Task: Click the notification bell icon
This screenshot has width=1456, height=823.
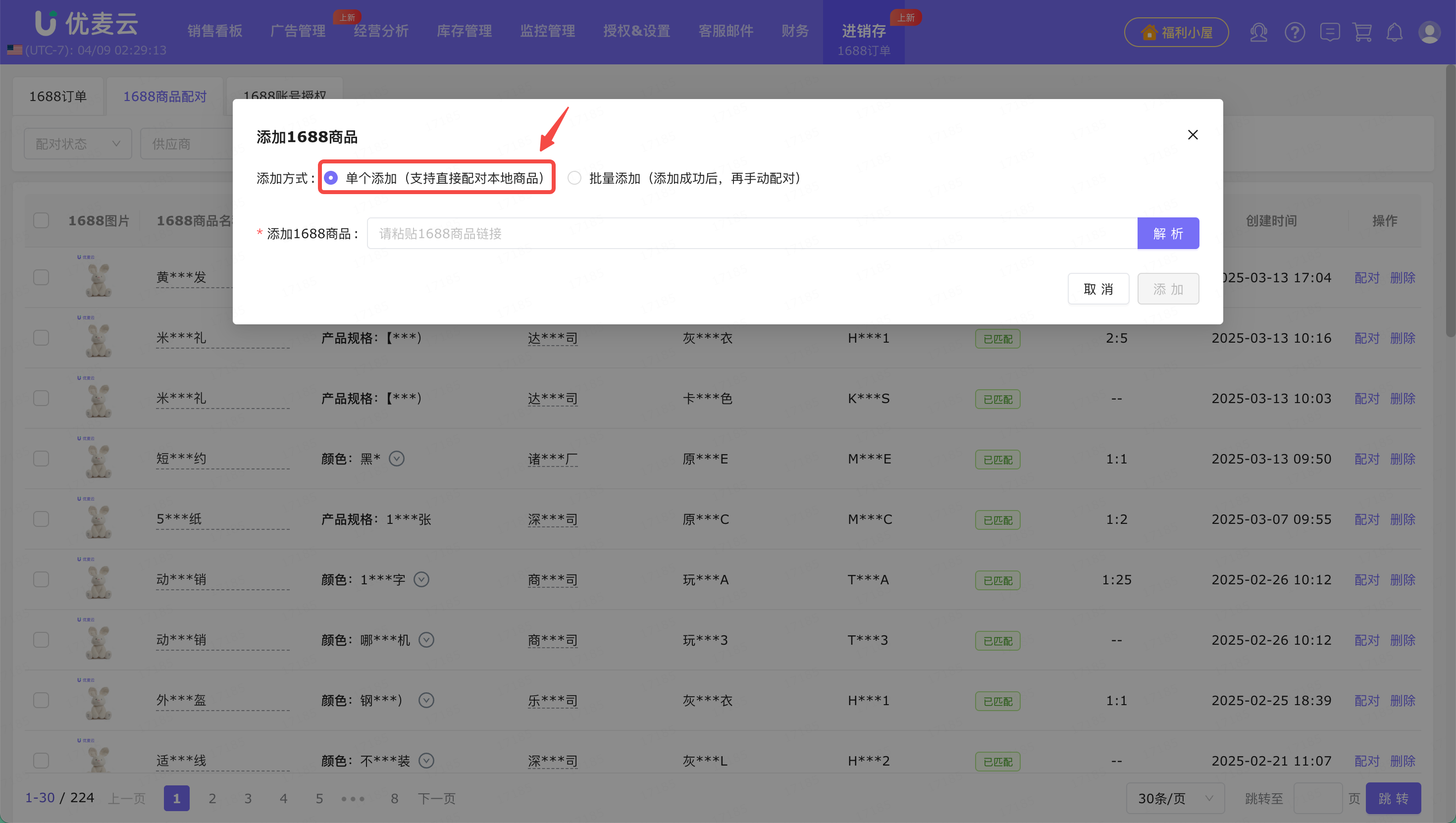Action: (1395, 32)
